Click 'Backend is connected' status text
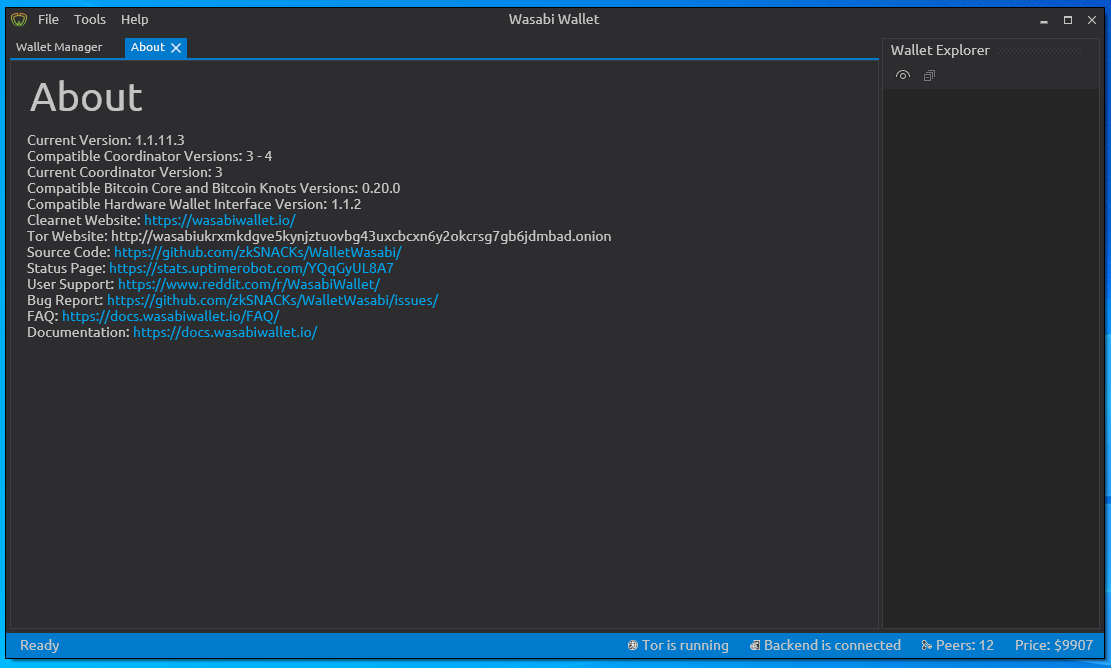The width and height of the screenshot is (1111, 668). tap(833, 645)
